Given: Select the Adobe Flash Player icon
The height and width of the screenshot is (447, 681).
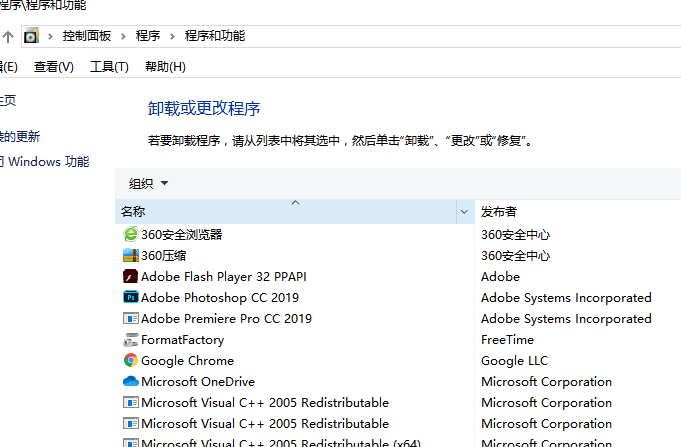Looking at the screenshot, I should (130, 276).
